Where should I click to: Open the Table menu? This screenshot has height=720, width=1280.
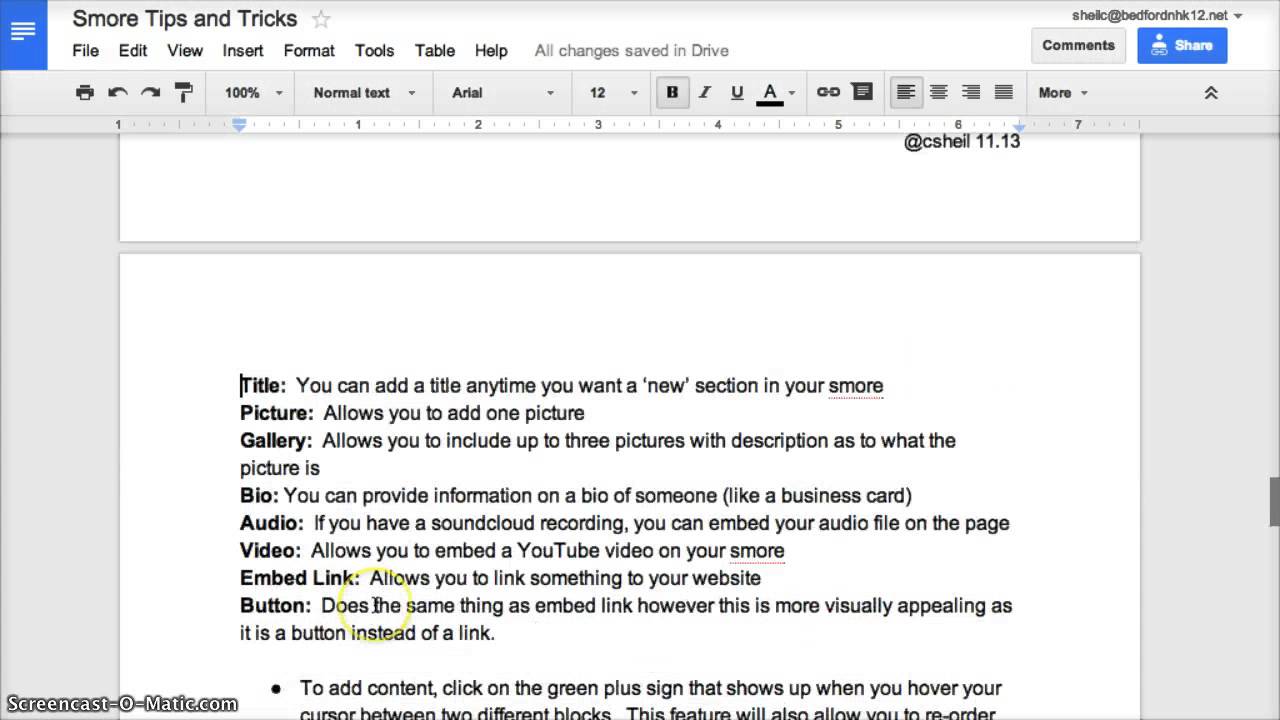(x=435, y=50)
